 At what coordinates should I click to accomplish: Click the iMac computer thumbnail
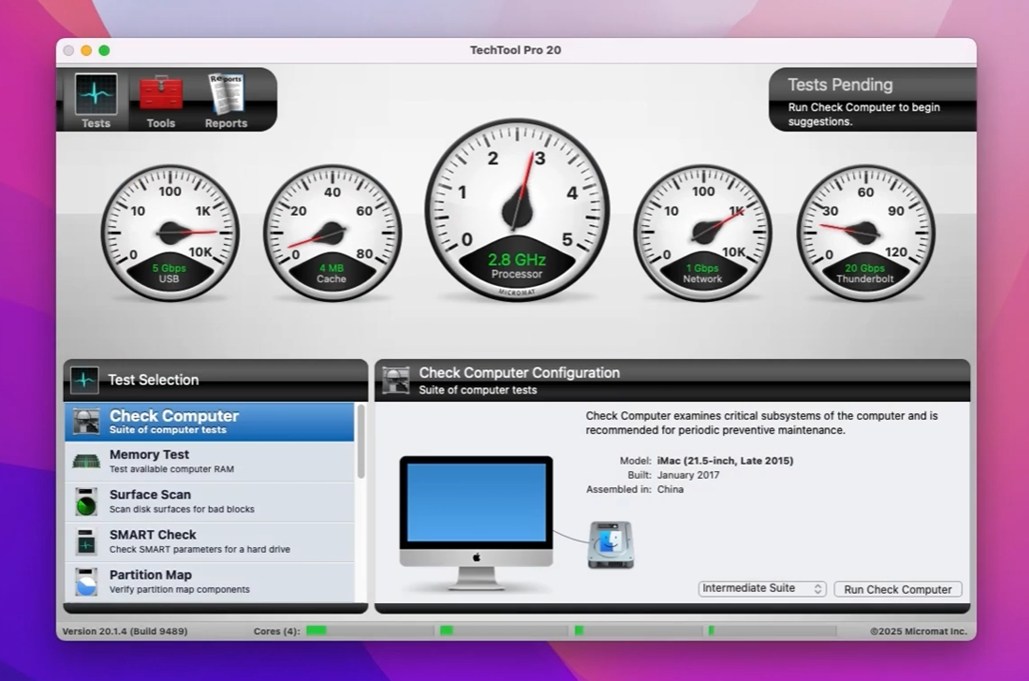(x=475, y=515)
